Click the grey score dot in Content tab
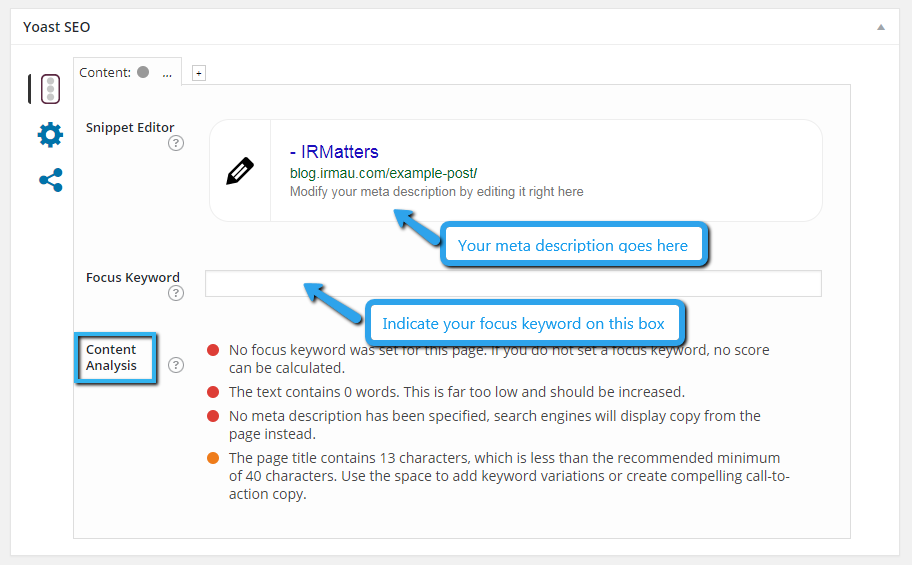 (x=143, y=72)
